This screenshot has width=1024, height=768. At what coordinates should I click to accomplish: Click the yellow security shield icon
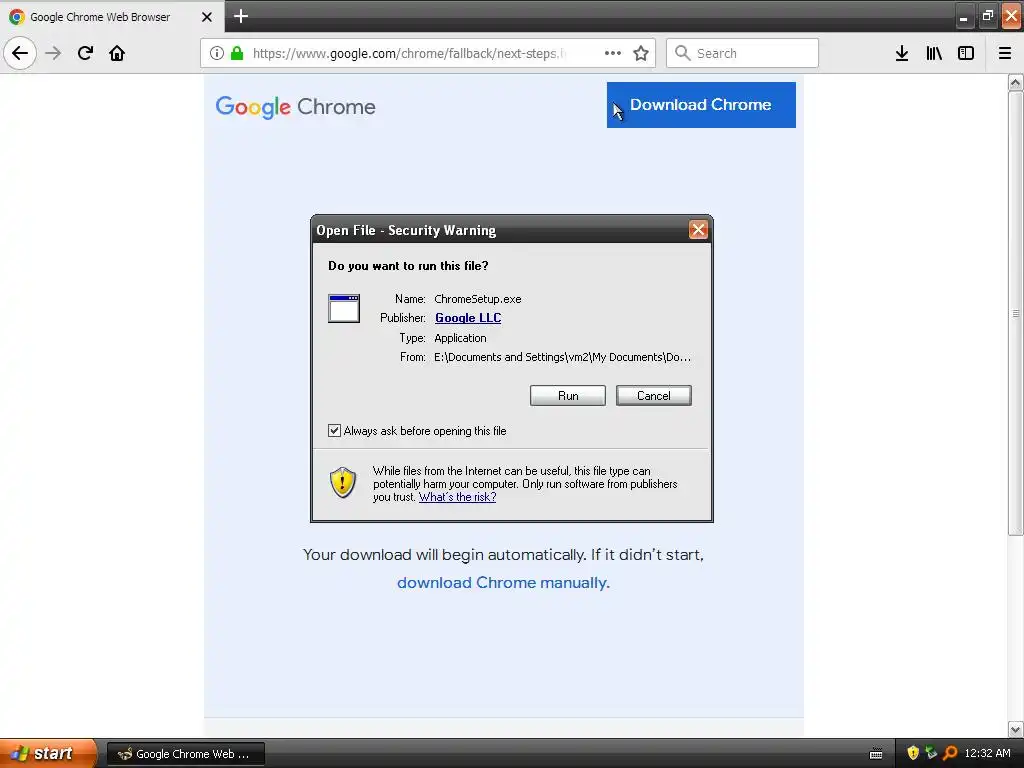tap(343, 482)
